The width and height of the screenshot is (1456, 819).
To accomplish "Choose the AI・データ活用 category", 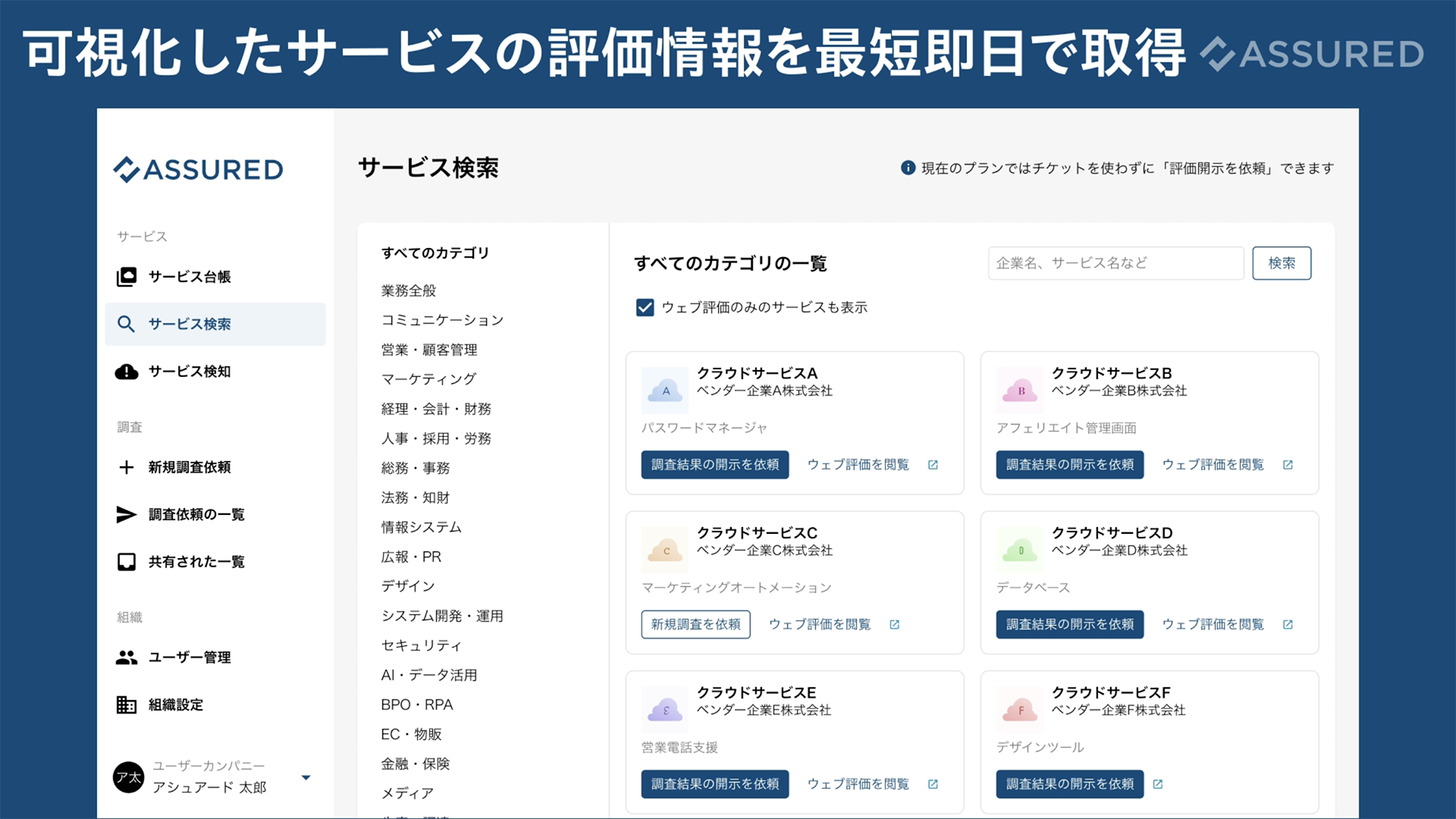I will tap(428, 675).
